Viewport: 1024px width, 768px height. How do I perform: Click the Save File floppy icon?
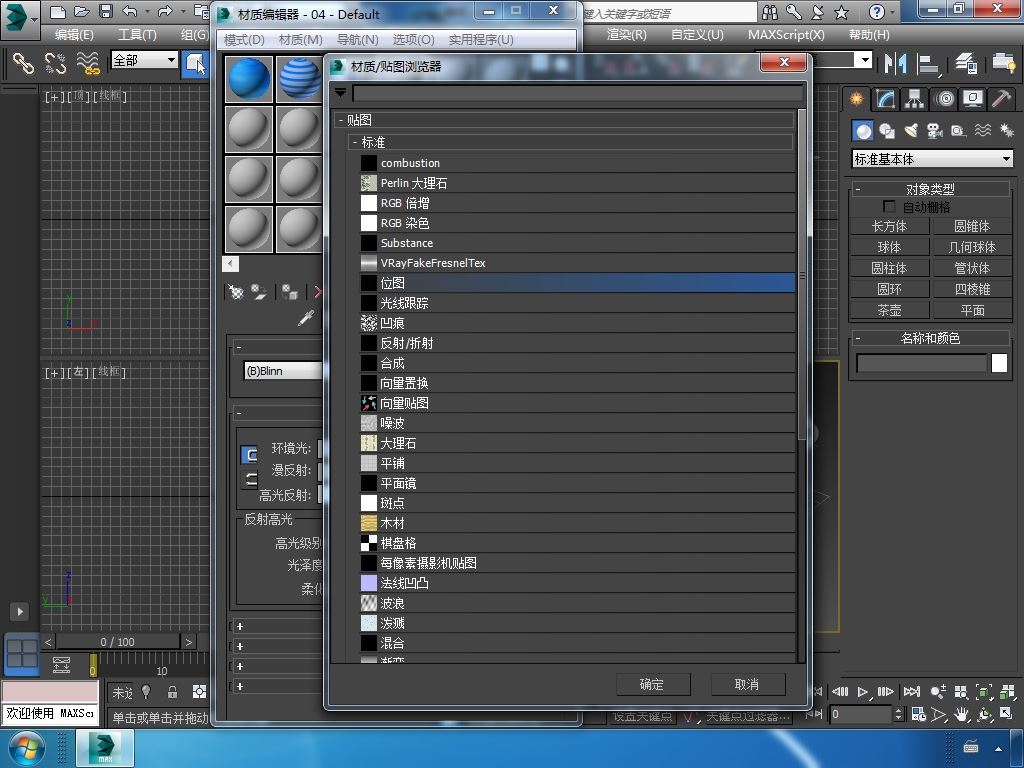click(106, 11)
